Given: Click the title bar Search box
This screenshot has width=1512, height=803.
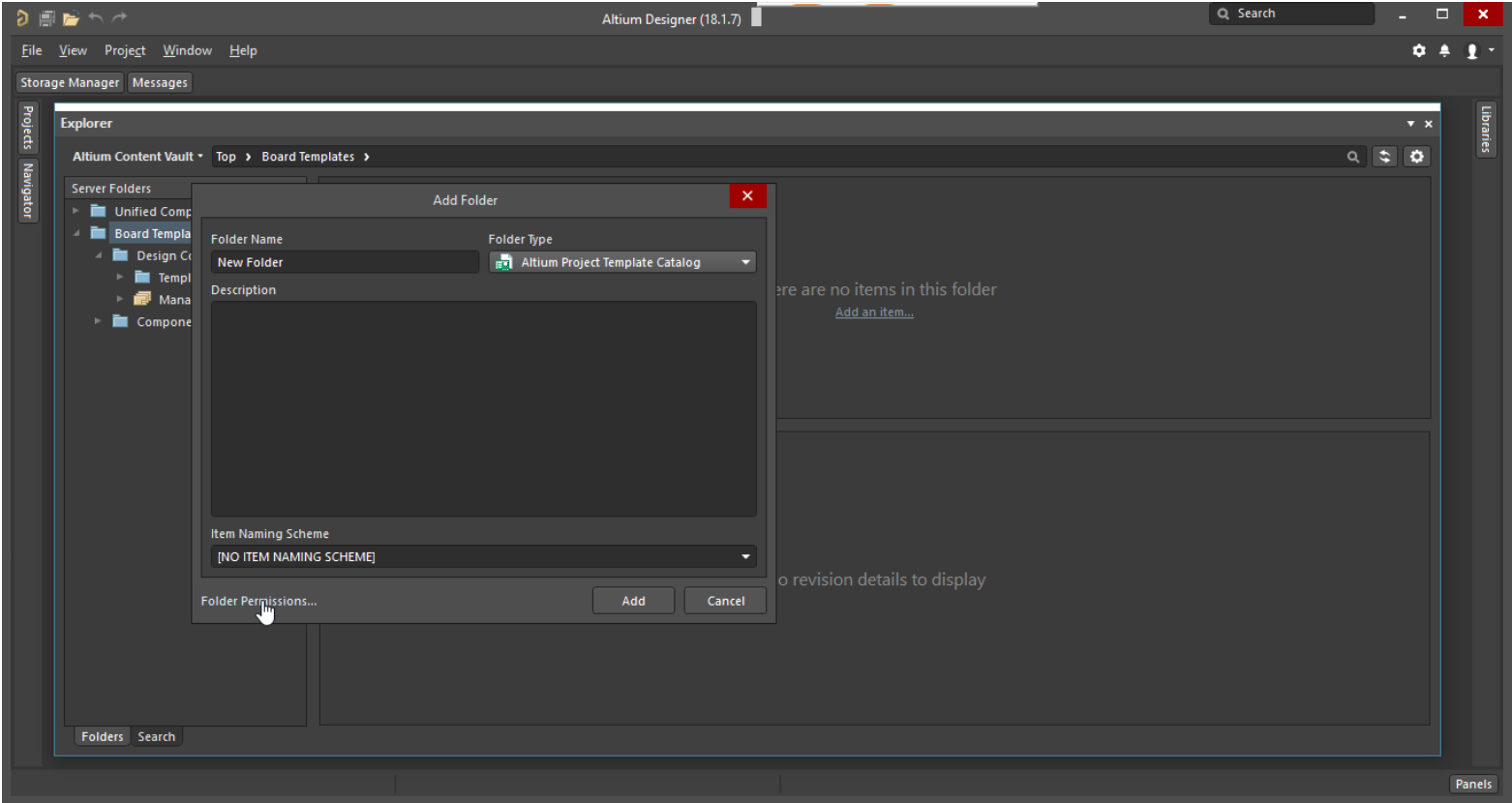Looking at the screenshot, I should (1291, 14).
